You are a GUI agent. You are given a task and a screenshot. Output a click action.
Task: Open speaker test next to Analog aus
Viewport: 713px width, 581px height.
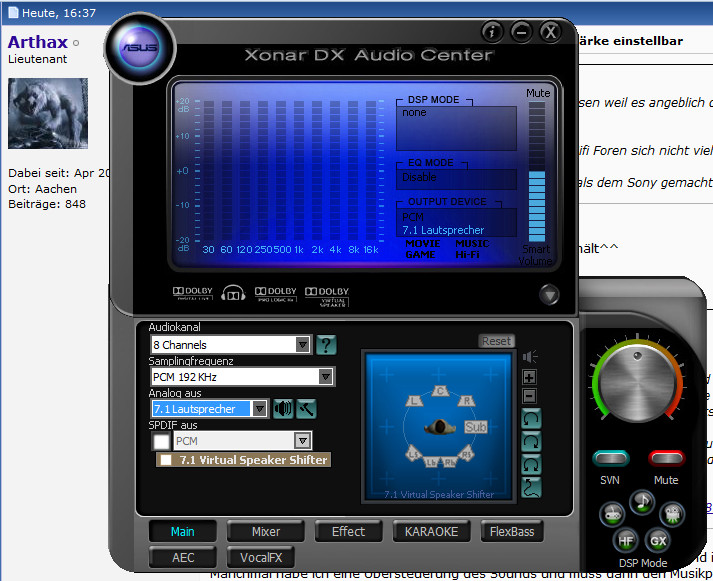pos(283,408)
